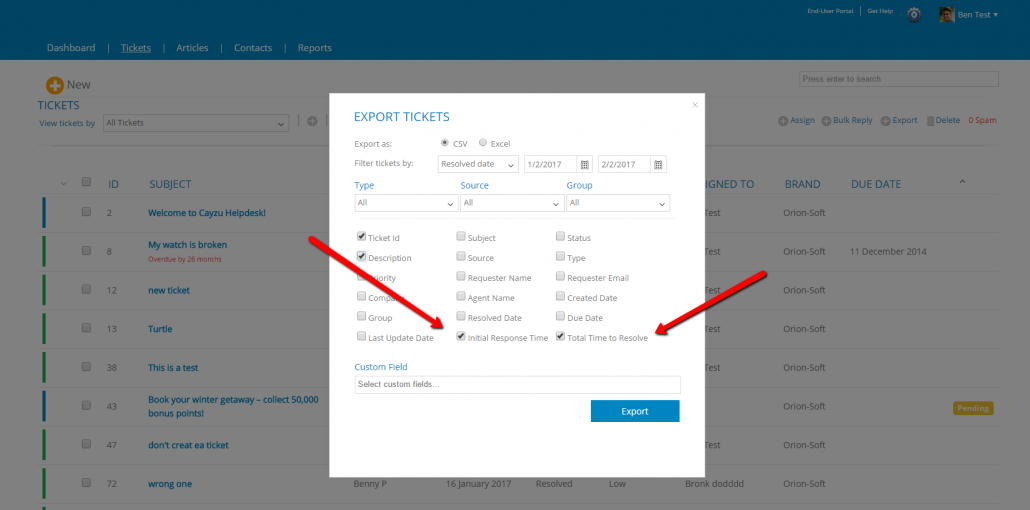Open the Source dropdown in export dialog
Screen dimensions: 1030x510
[x=512, y=203]
